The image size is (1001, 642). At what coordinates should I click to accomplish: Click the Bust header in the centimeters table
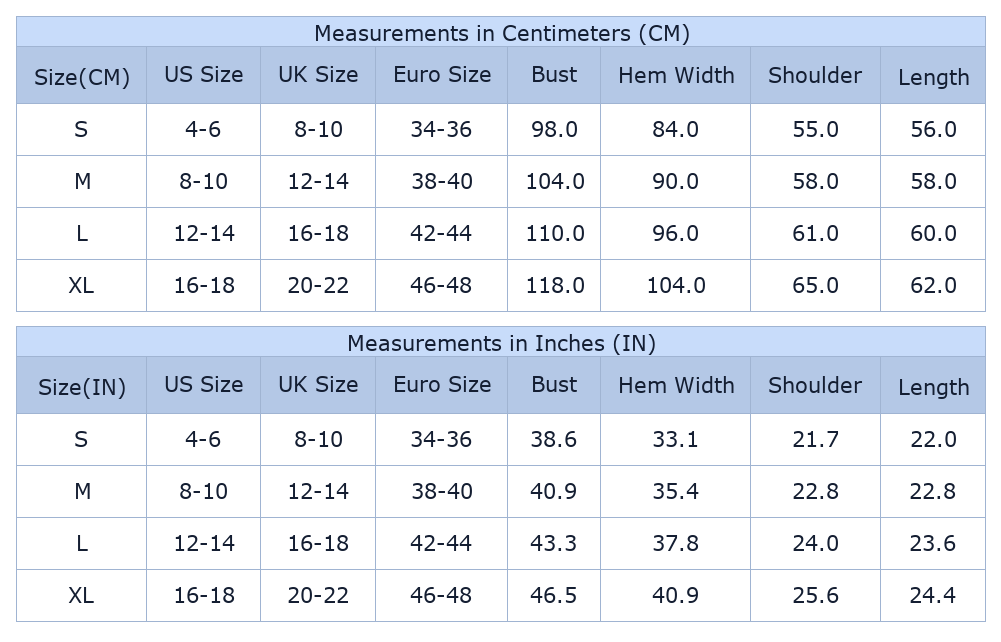[554, 75]
